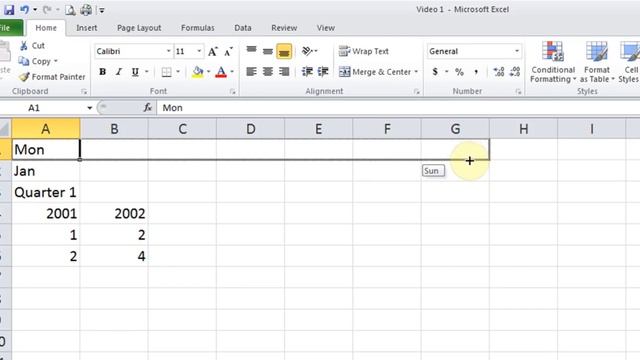Switch to the Insert tab
This screenshot has height=360, width=640.
point(87,28)
